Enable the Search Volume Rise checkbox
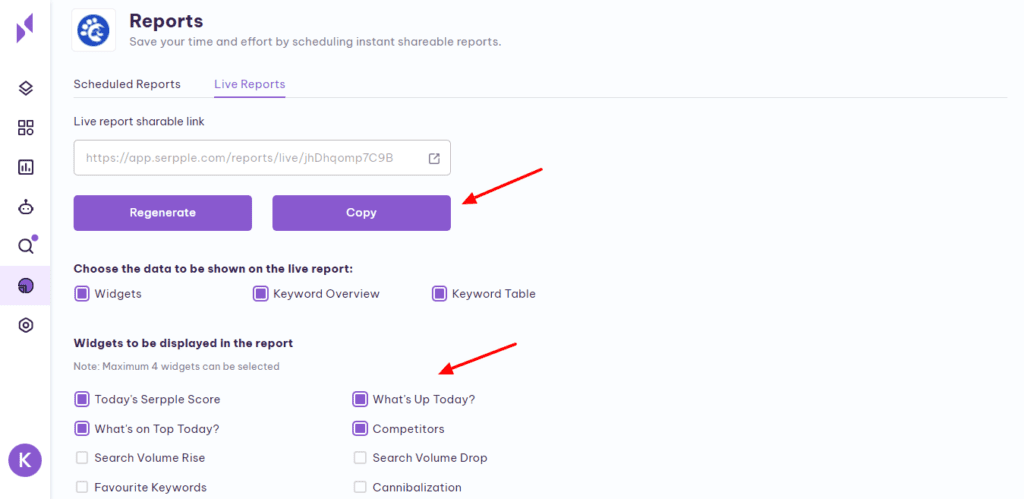1024x499 pixels. [82, 458]
